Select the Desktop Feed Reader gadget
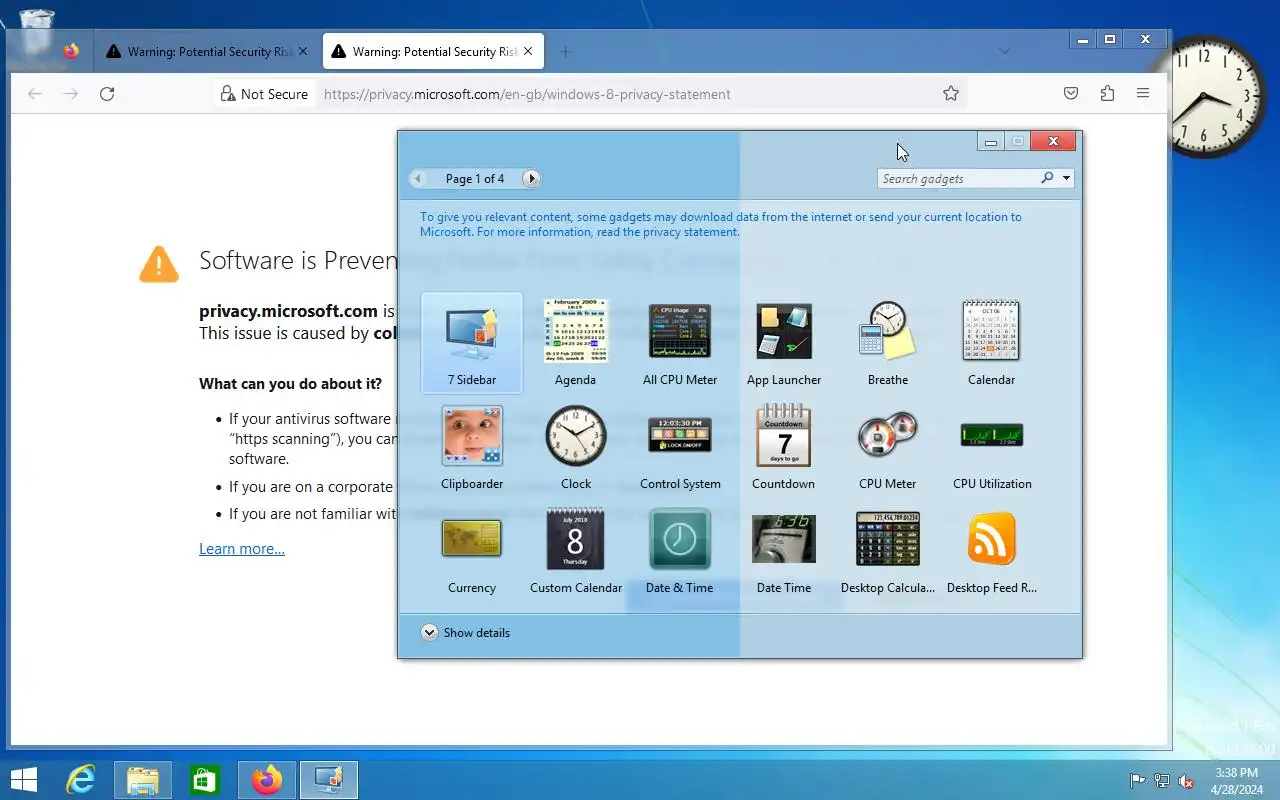1280x800 pixels. click(992, 551)
